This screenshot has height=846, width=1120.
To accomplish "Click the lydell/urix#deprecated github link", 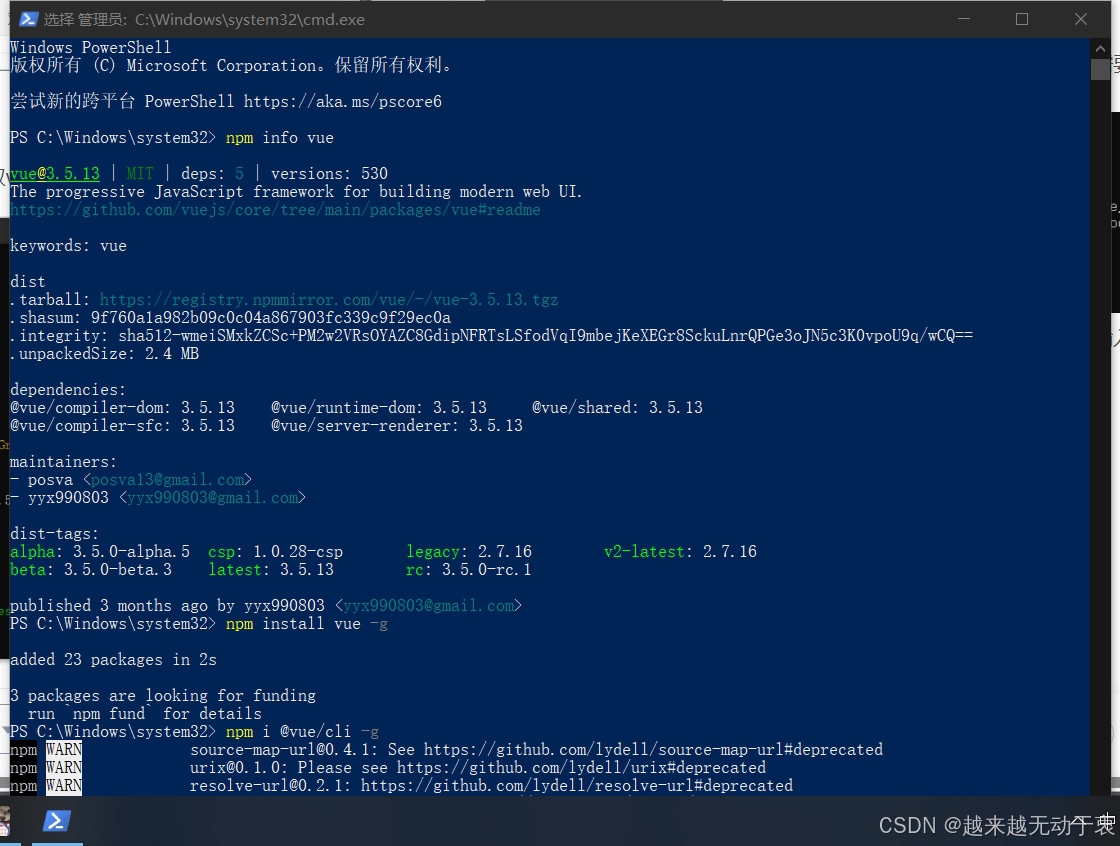I will (581, 767).
